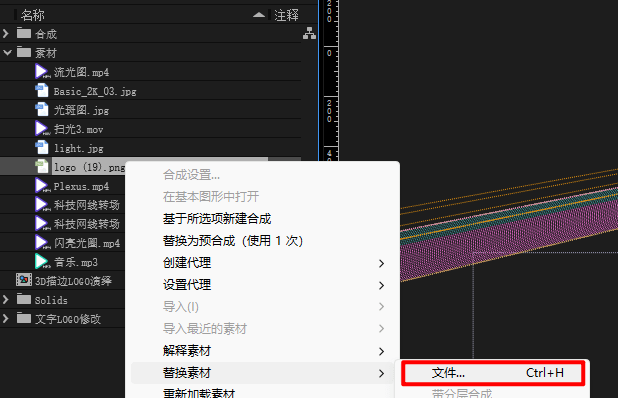Screen dimensions: 618x398
Task: Open the 创建代理 submenu arrow
Action: pyautogui.click(x=381, y=263)
